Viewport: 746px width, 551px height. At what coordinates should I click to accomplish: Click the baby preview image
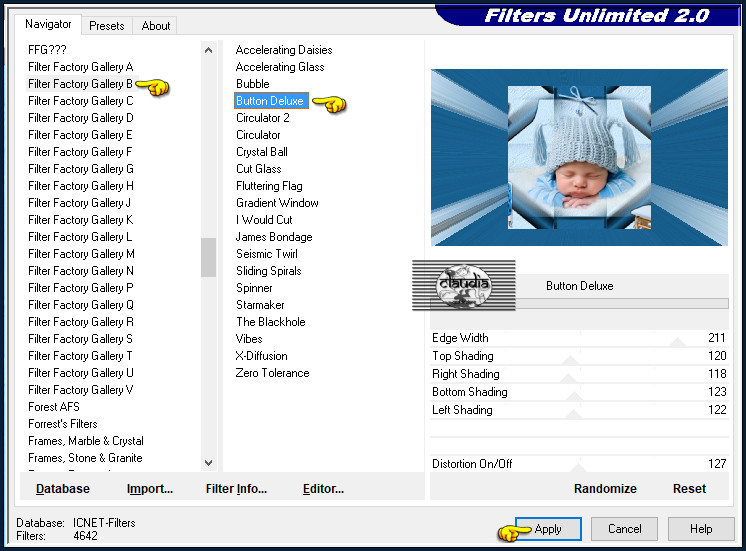579,157
